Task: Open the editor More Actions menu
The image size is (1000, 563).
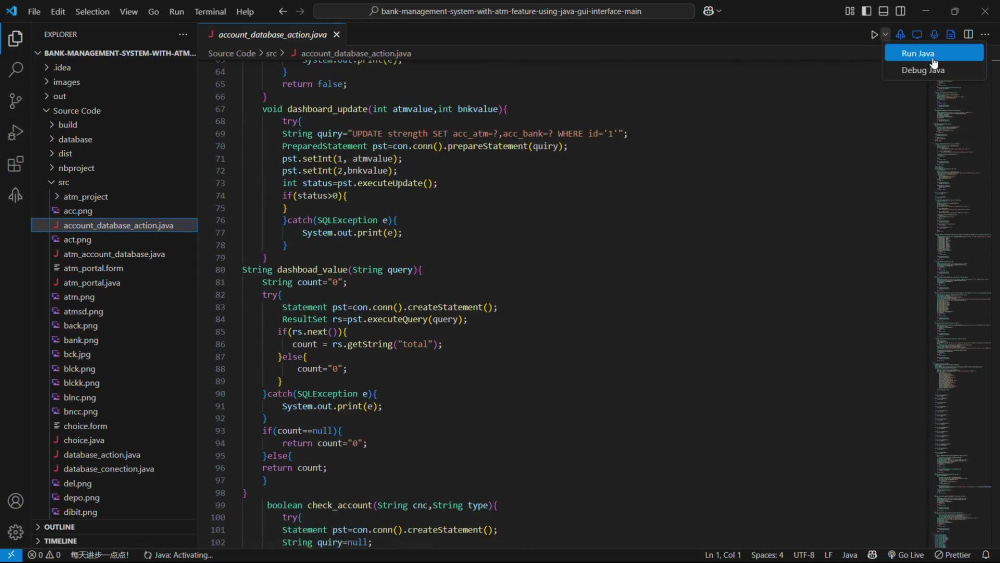Action: coord(985,34)
